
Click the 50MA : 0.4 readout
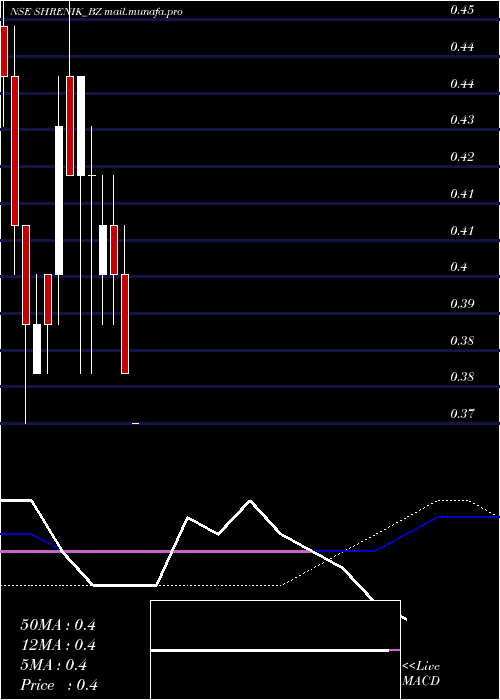58,625
